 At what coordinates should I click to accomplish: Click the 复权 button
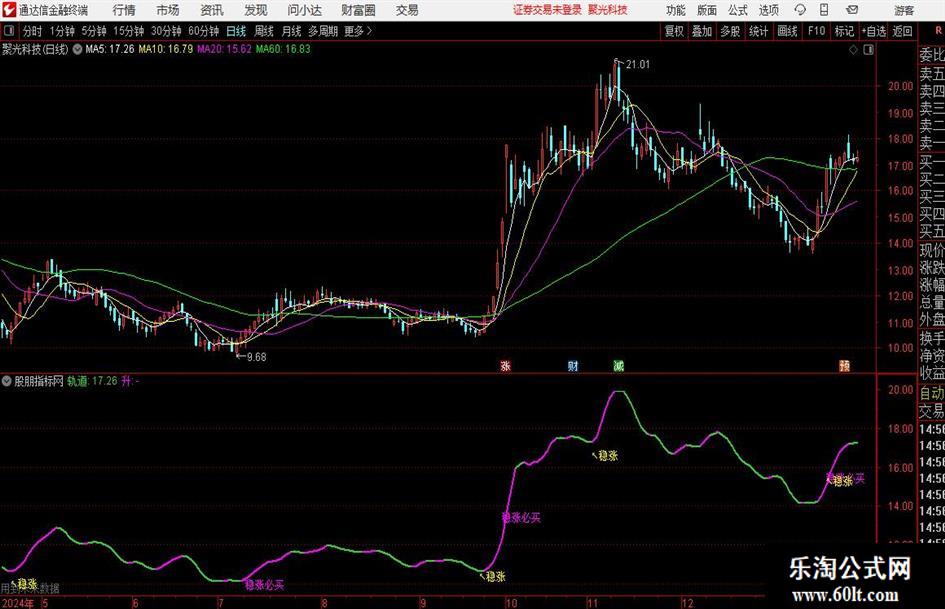click(x=674, y=31)
